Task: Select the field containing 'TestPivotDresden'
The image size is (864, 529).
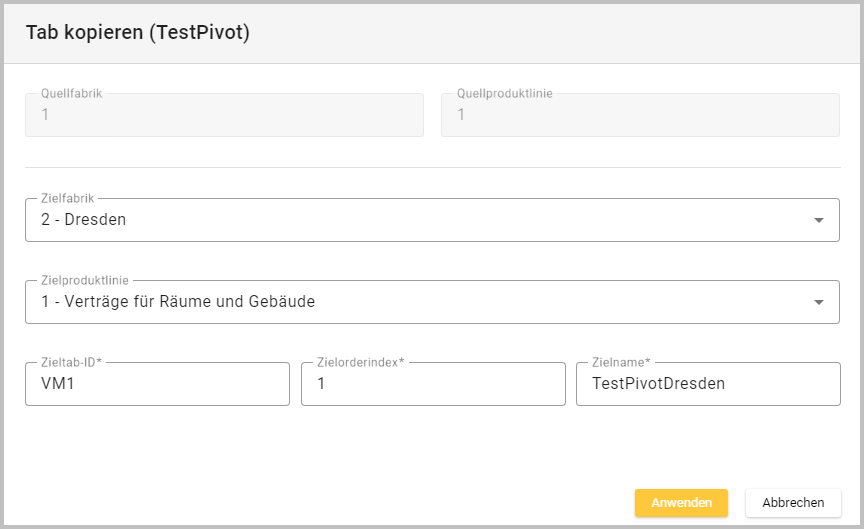Action: 708,384
